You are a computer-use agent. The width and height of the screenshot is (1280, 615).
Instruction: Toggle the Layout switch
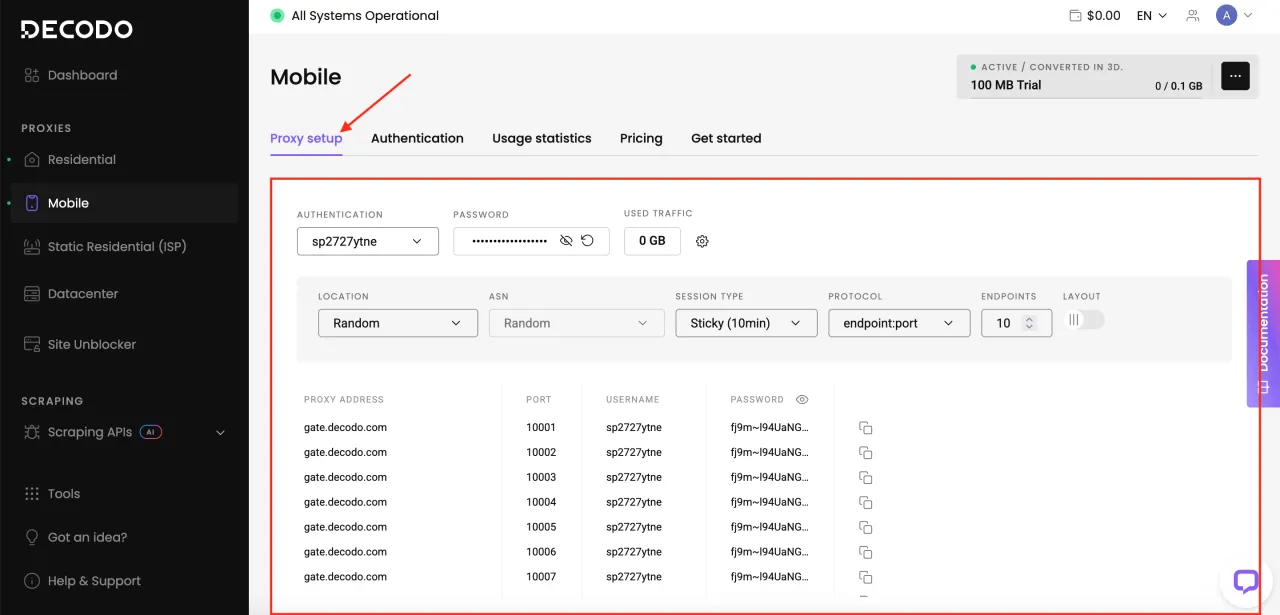click(1084, 320)
